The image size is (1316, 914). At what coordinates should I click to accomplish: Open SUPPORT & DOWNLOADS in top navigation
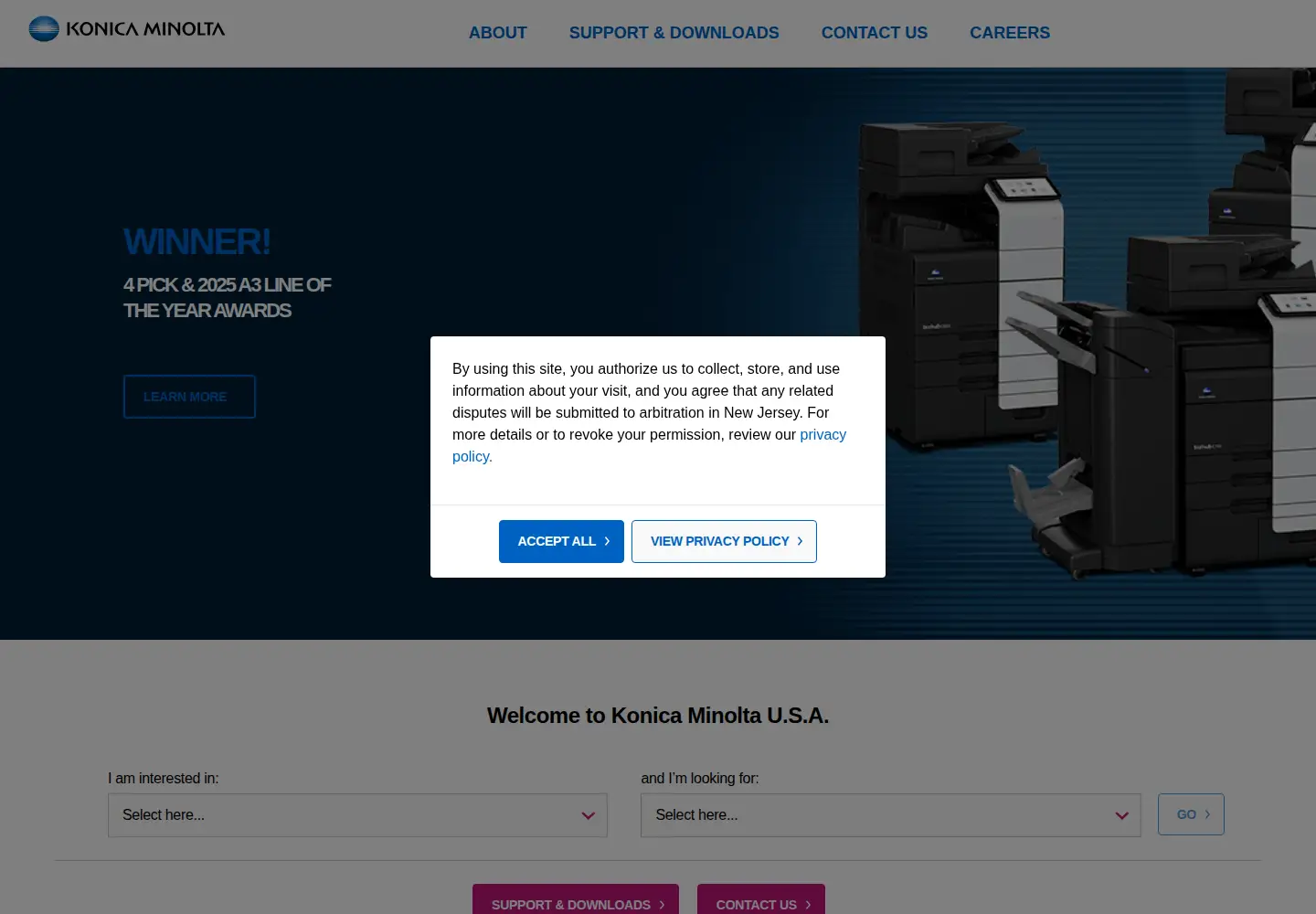tap(674, 33)
